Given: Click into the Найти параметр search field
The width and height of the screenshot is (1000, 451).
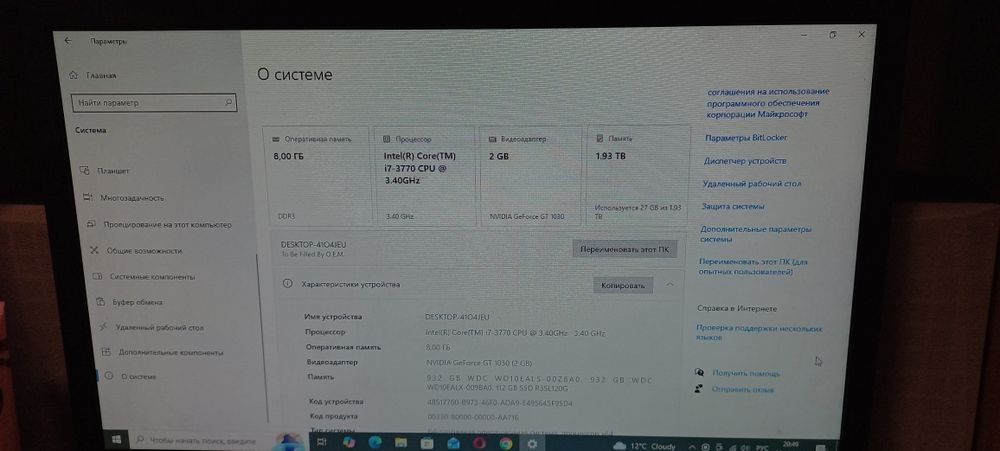Looking at the screenshot, I should (154, 102).
